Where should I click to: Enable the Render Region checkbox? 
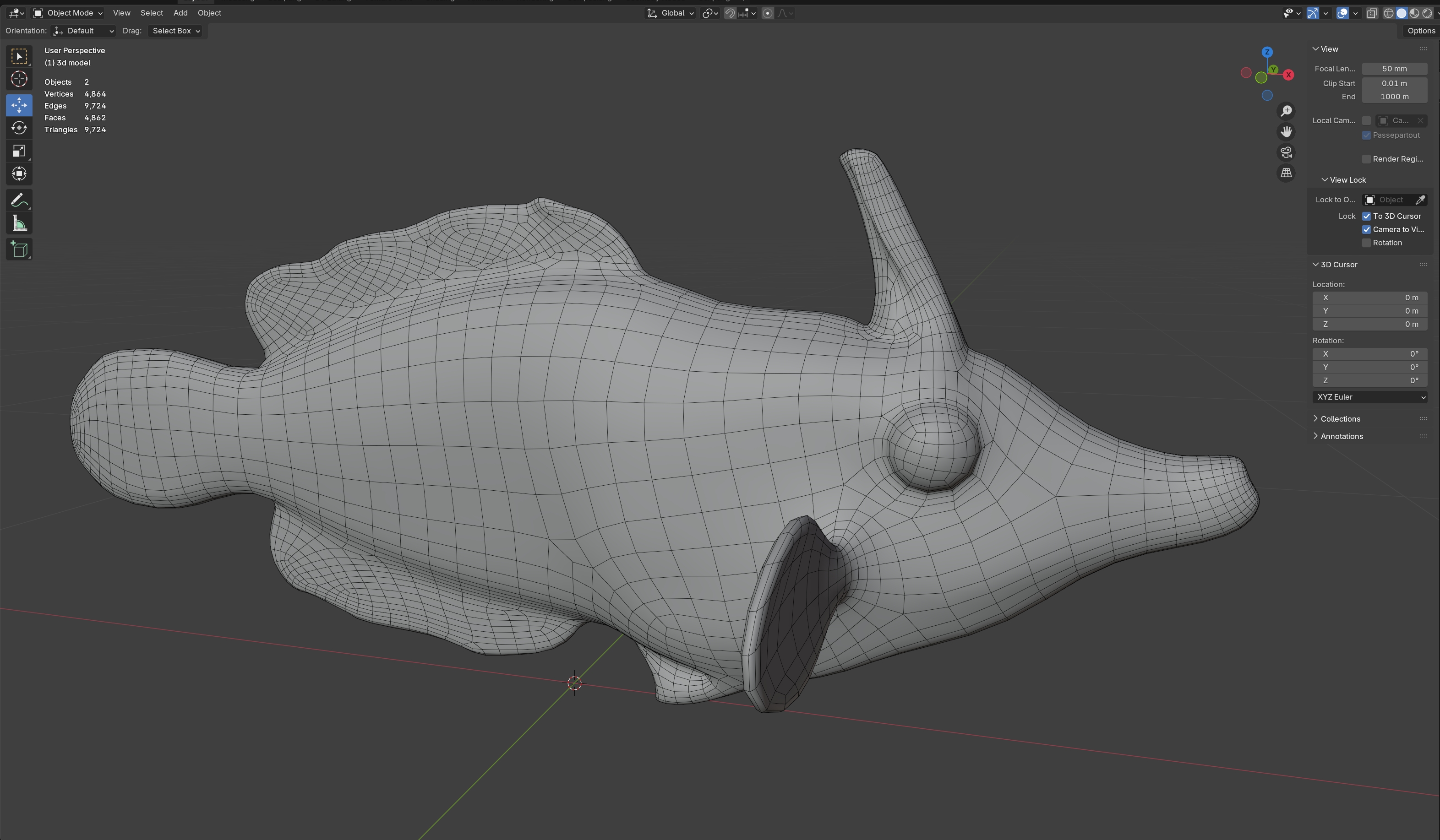tap(1366, 159)
